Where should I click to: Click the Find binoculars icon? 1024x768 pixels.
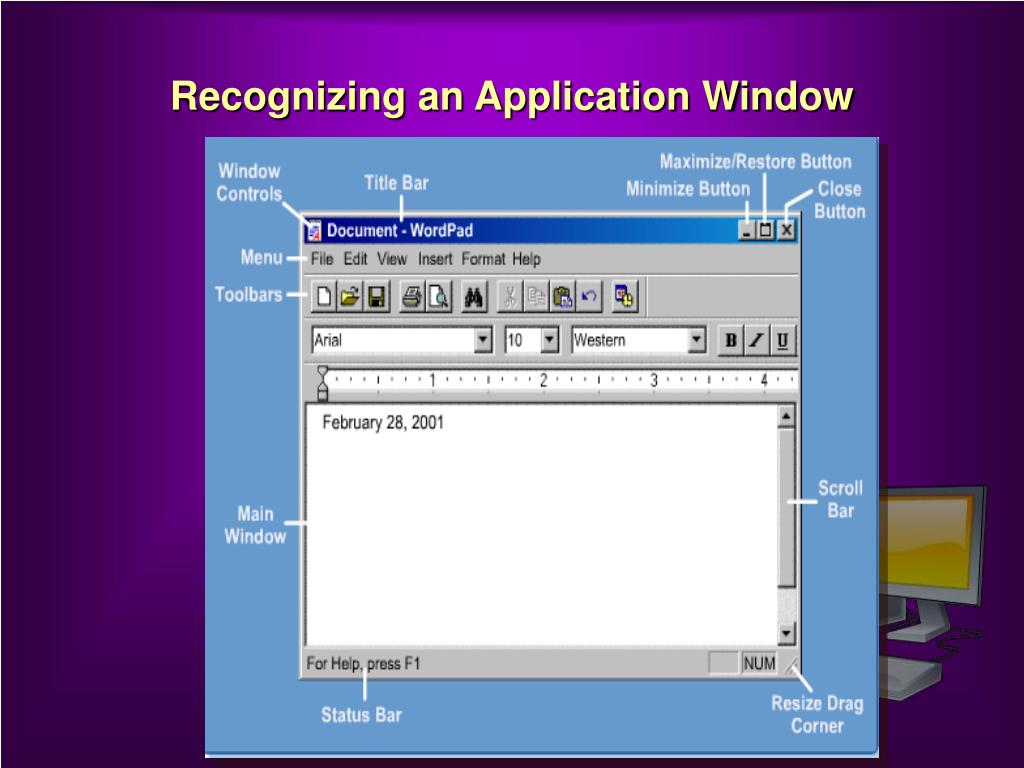pos(474,297)
